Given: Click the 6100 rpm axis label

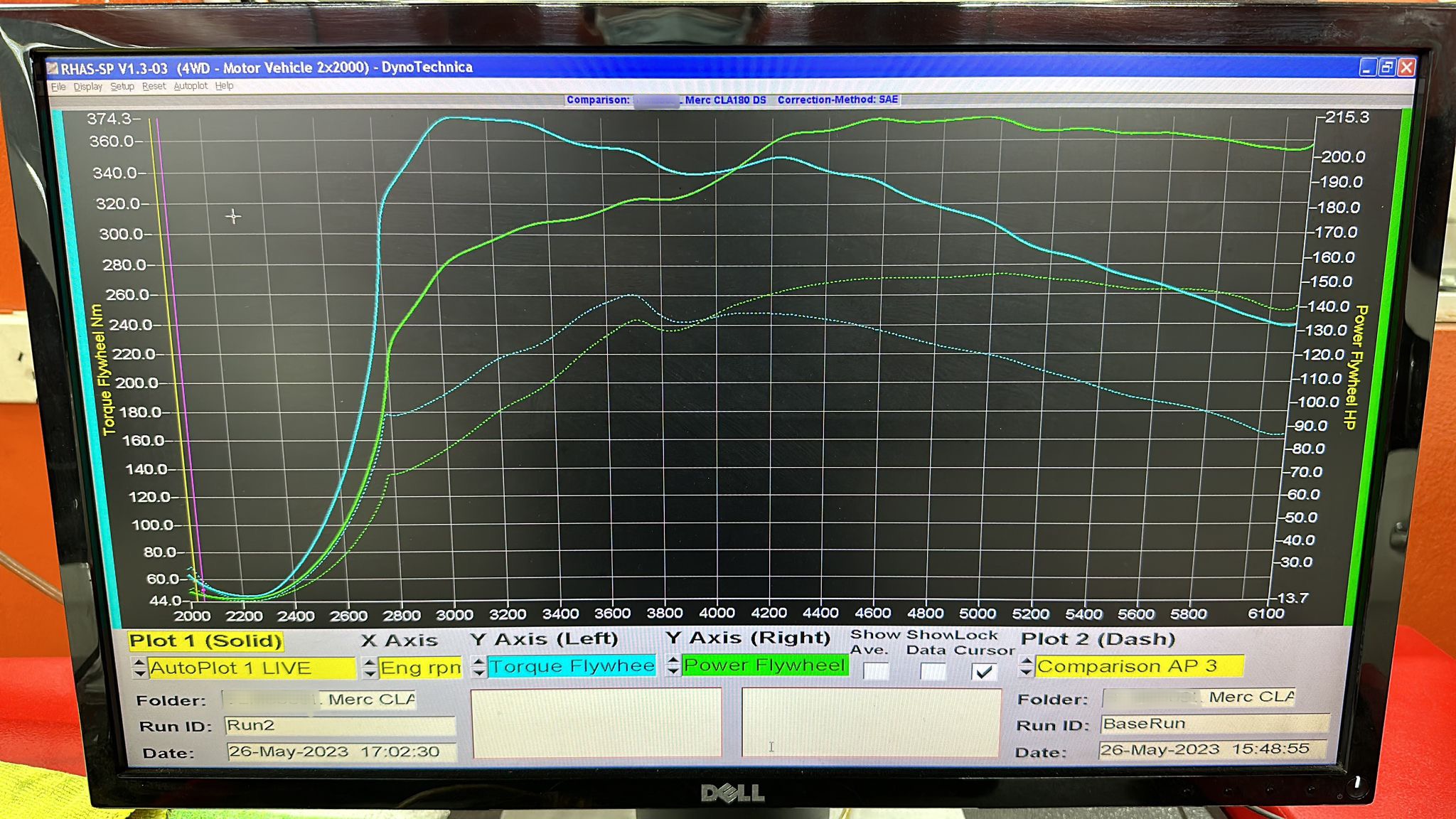Looking at the screenshot, I should pos(1266,614).
